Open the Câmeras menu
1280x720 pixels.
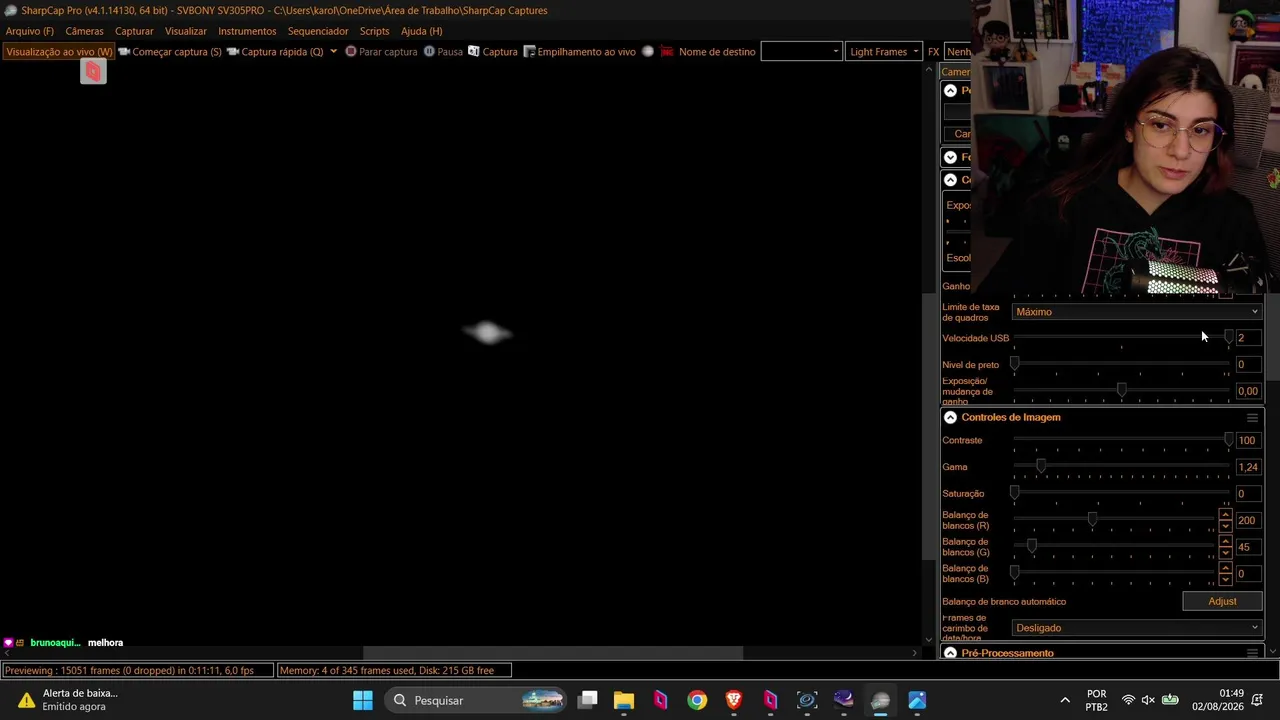[x=84, y=31]
